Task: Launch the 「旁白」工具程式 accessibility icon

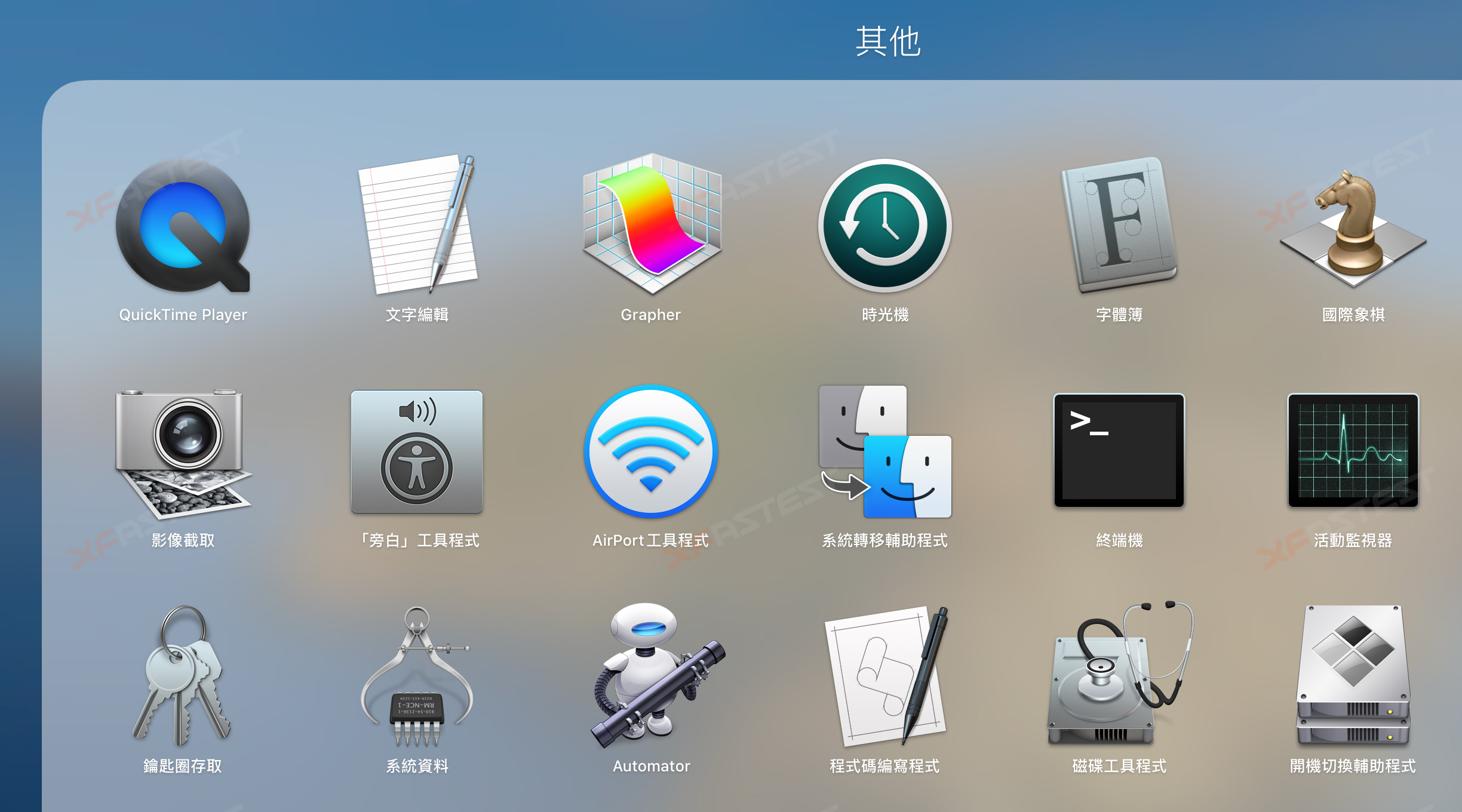Action: (x=417, y=452)
